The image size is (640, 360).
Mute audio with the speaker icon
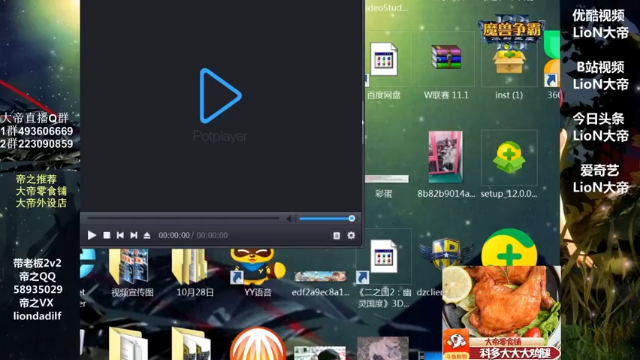pyautogui.click(x=289, y=219)
